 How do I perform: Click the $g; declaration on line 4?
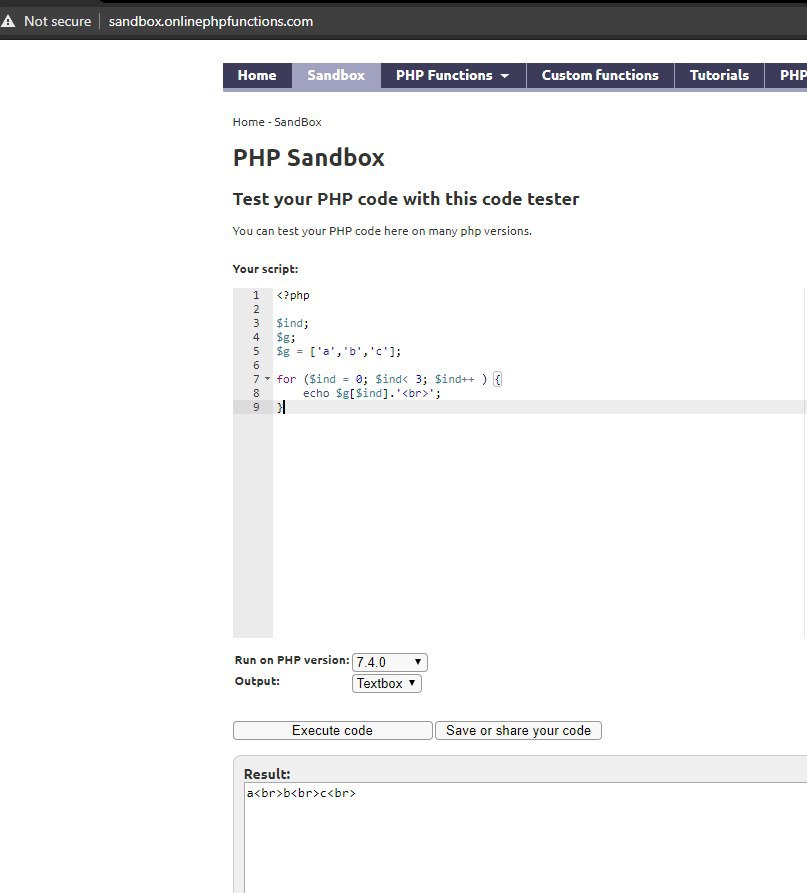(x=286, y=337)
